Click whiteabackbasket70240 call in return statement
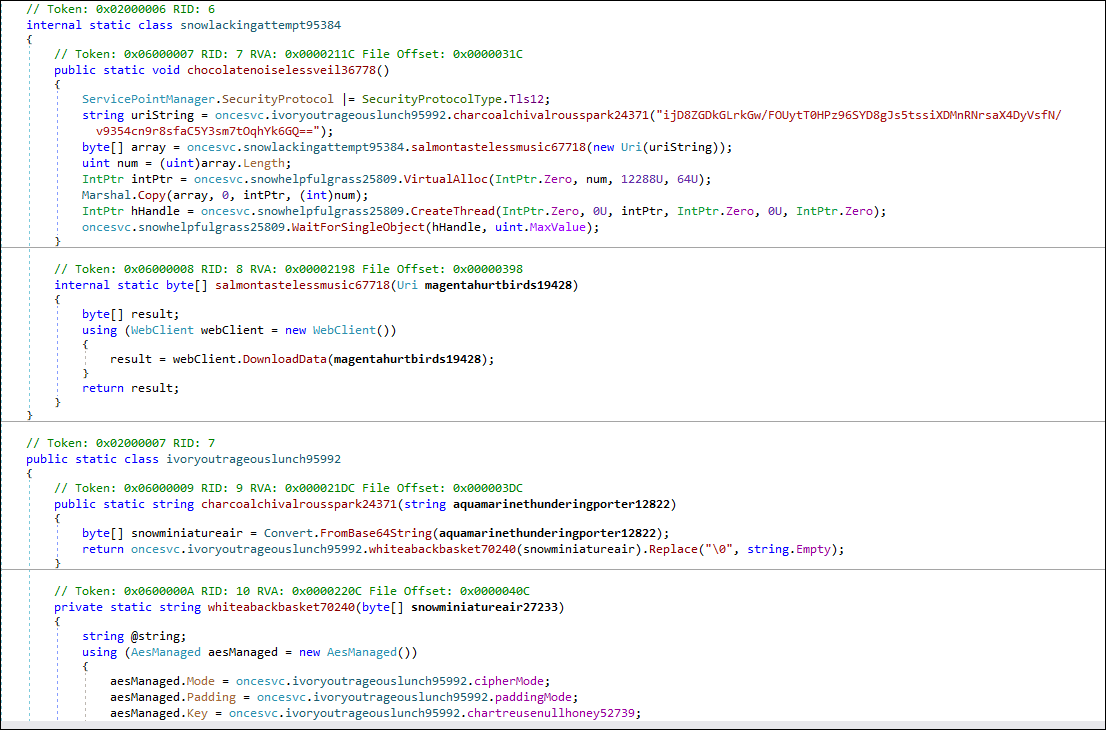Screen dimensions: 1106x730 [442, 549]
